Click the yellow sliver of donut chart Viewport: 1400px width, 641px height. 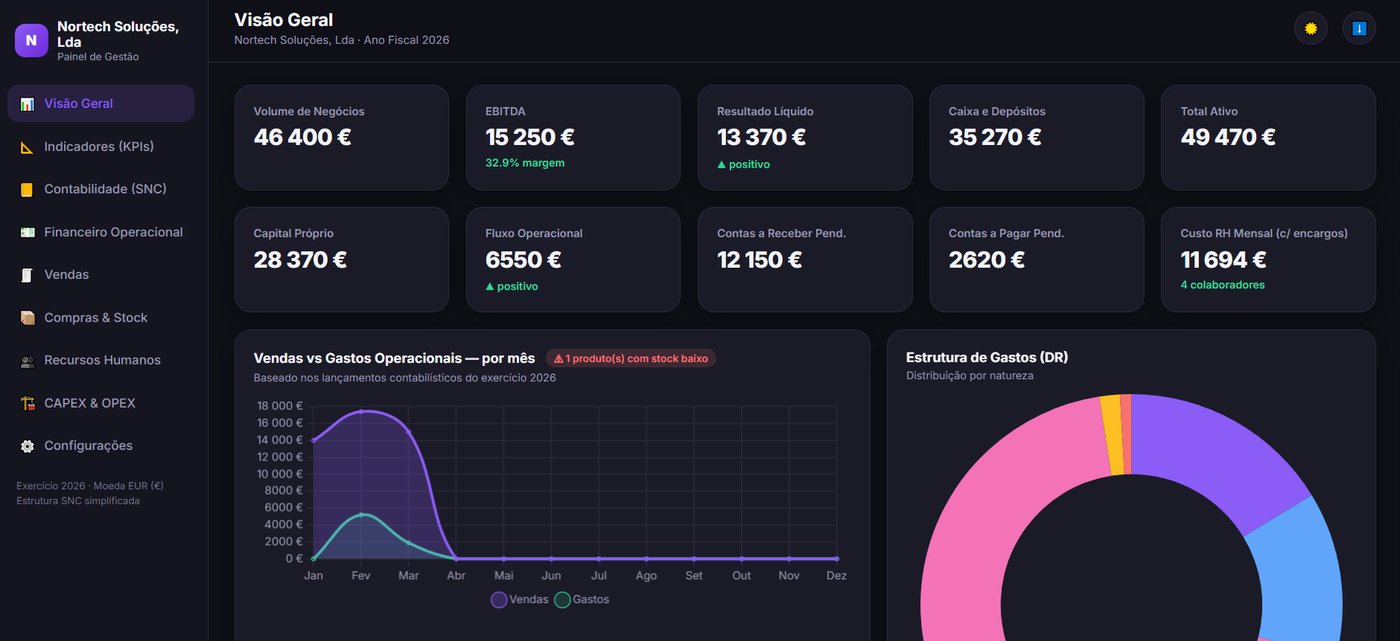(x=1112, y=435)
